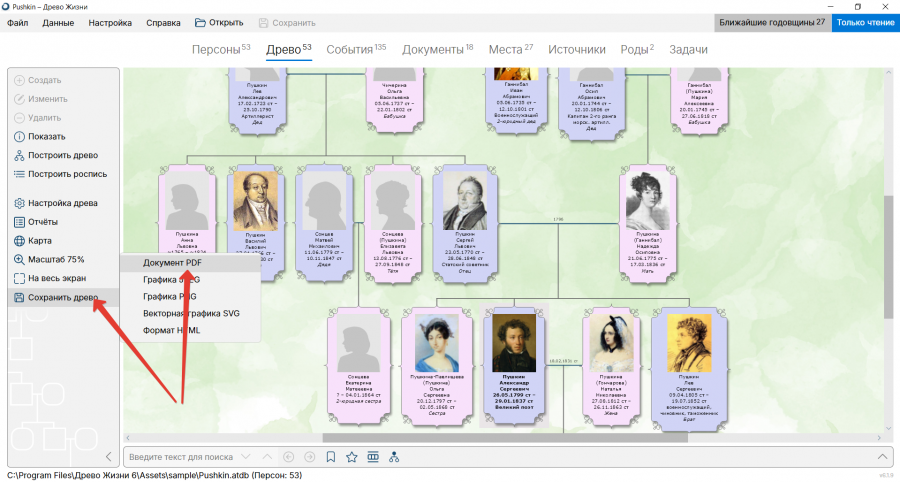Expand the bottom panel with the up chevron

[882, 457]
